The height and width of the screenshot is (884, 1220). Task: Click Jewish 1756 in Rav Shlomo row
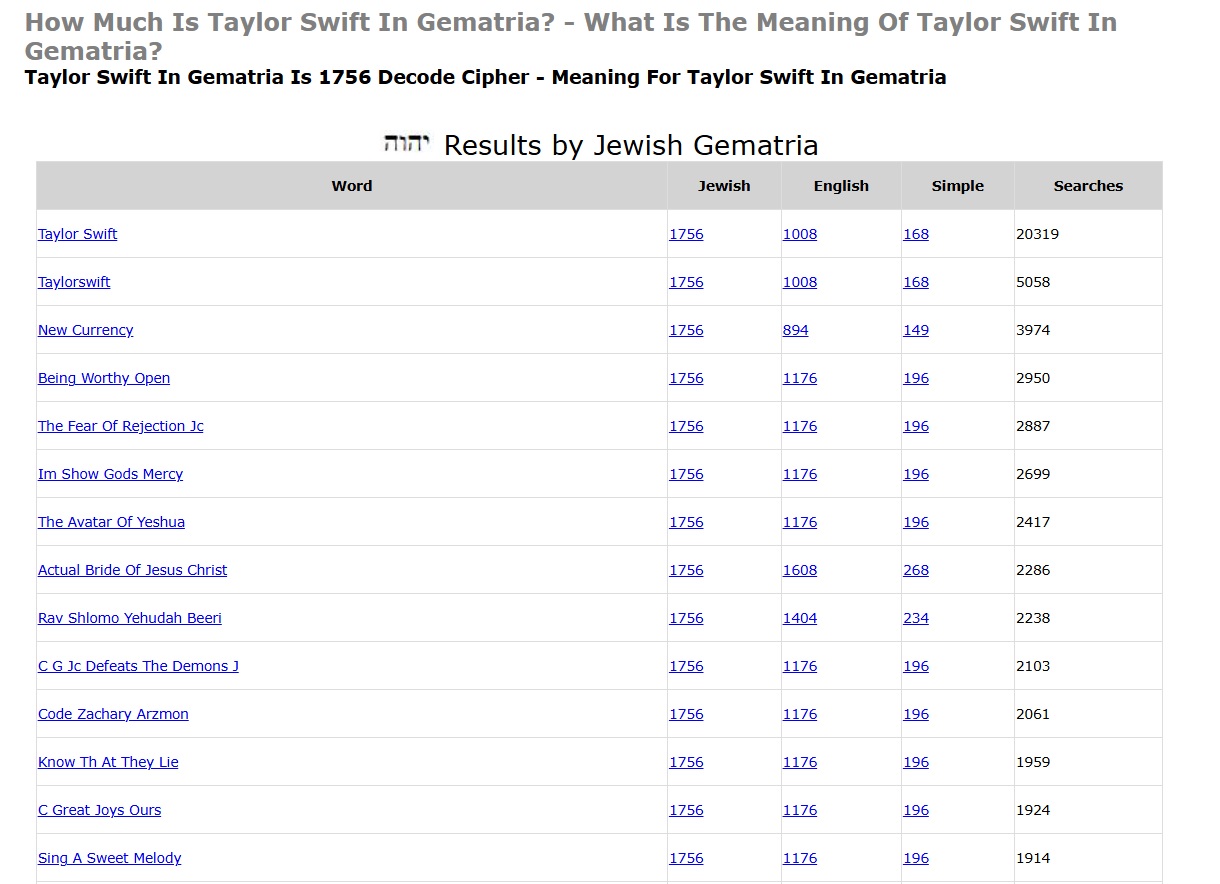[x=686, y=618]
